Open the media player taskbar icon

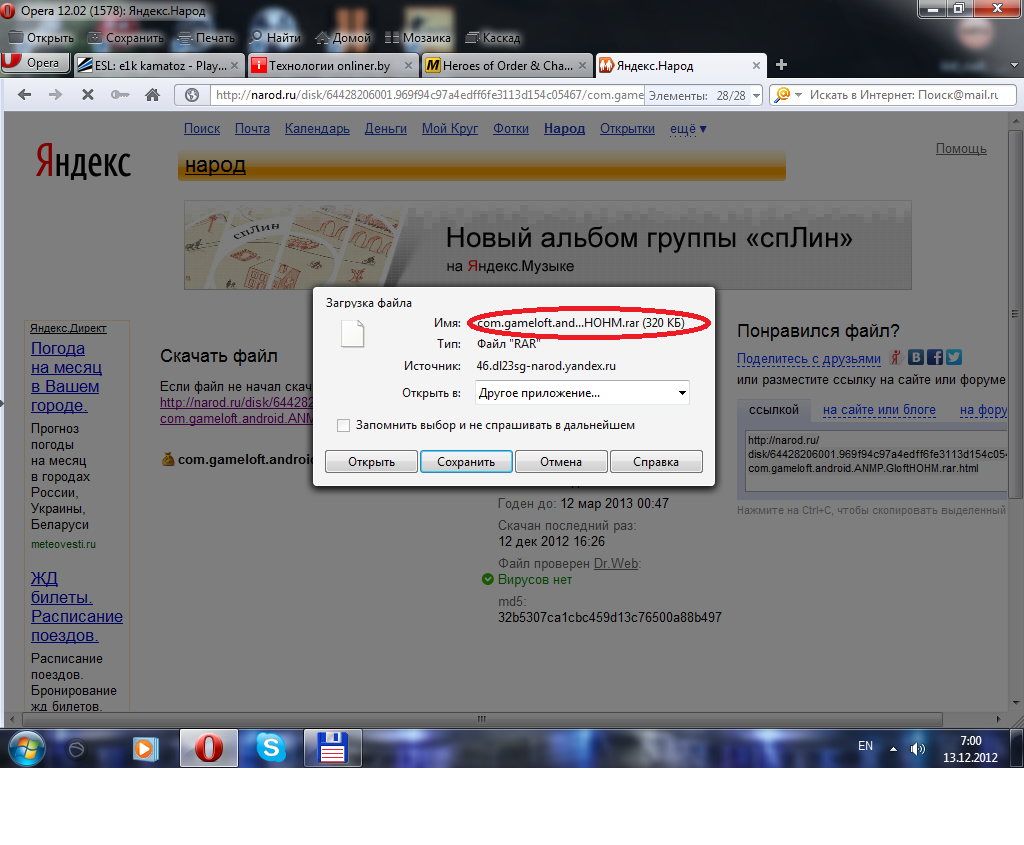coord(146,748)
